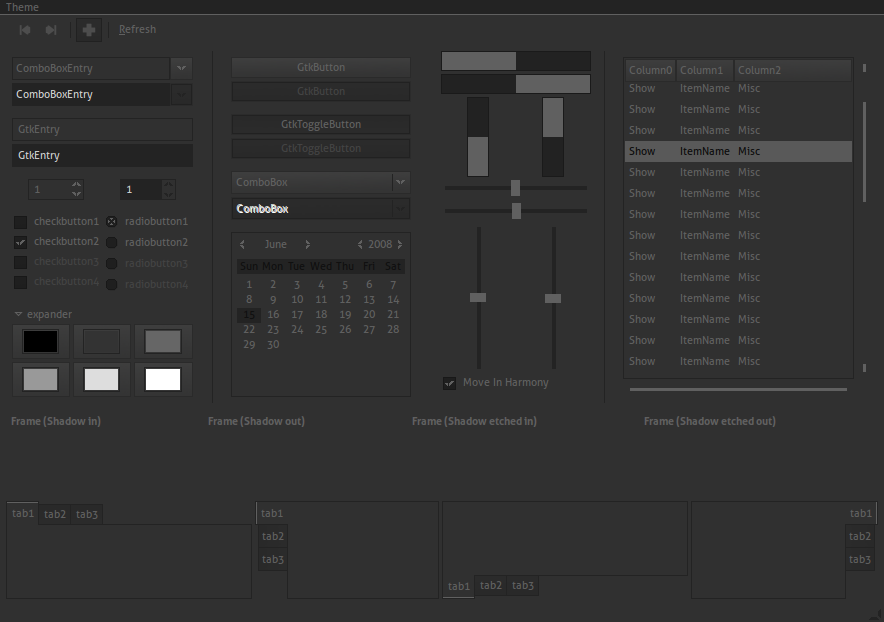Toggle the Move In Harmony checkbox
The image size is (884, 622).
tap(449, 383)
